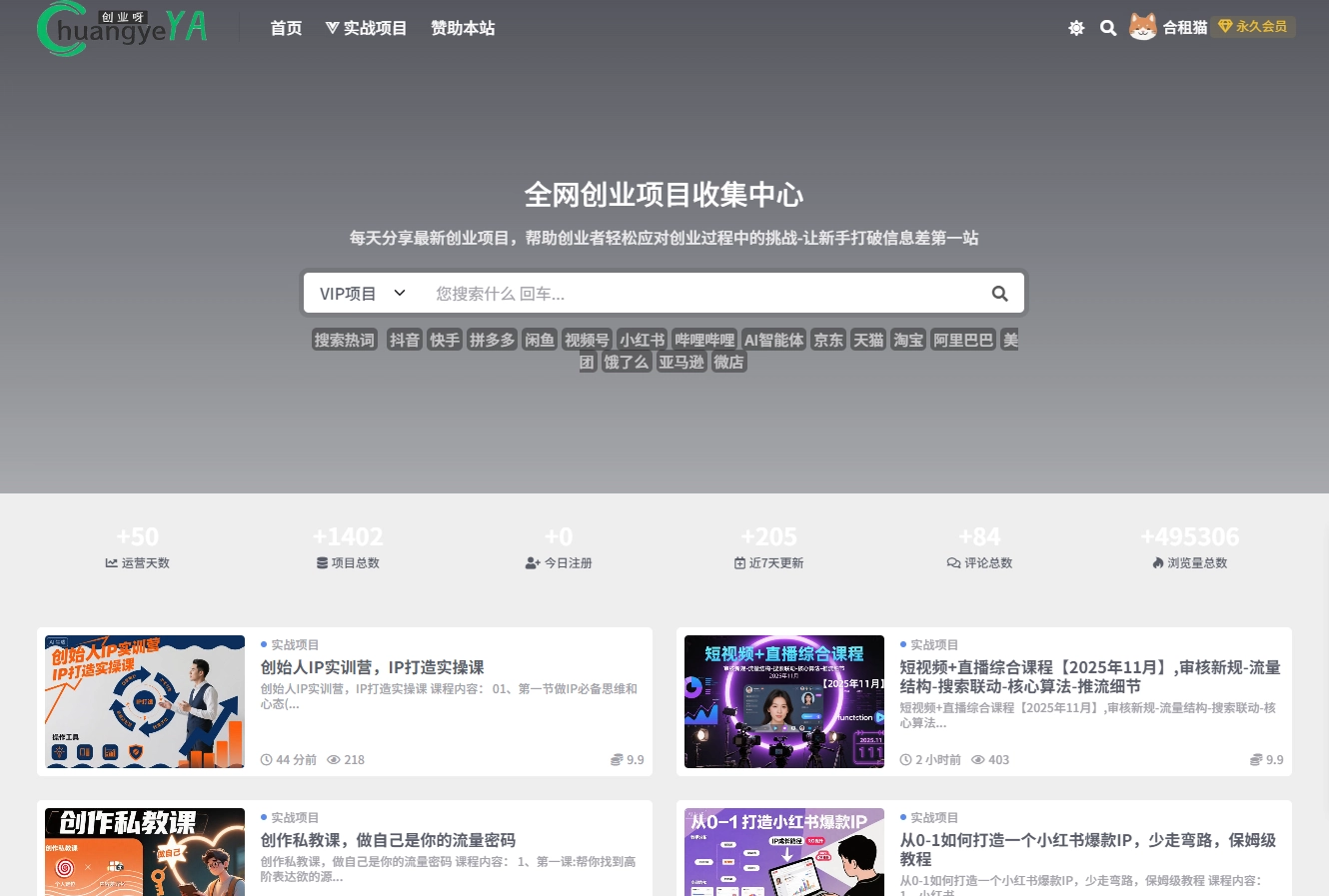Focus the search keyword input field
The height and width of the screenshot is (896, 1329).
[699, 294]
